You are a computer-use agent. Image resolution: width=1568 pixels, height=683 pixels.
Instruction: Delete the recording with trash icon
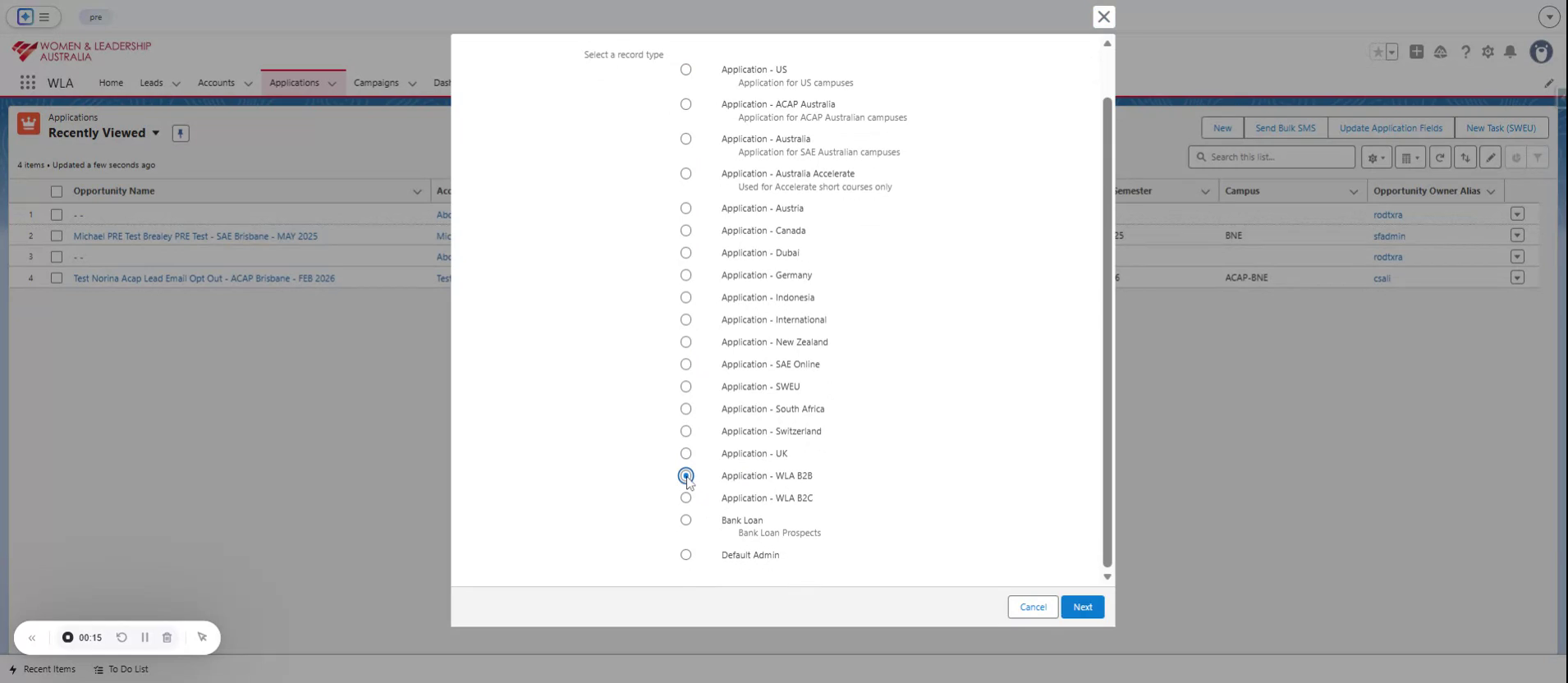167,637
